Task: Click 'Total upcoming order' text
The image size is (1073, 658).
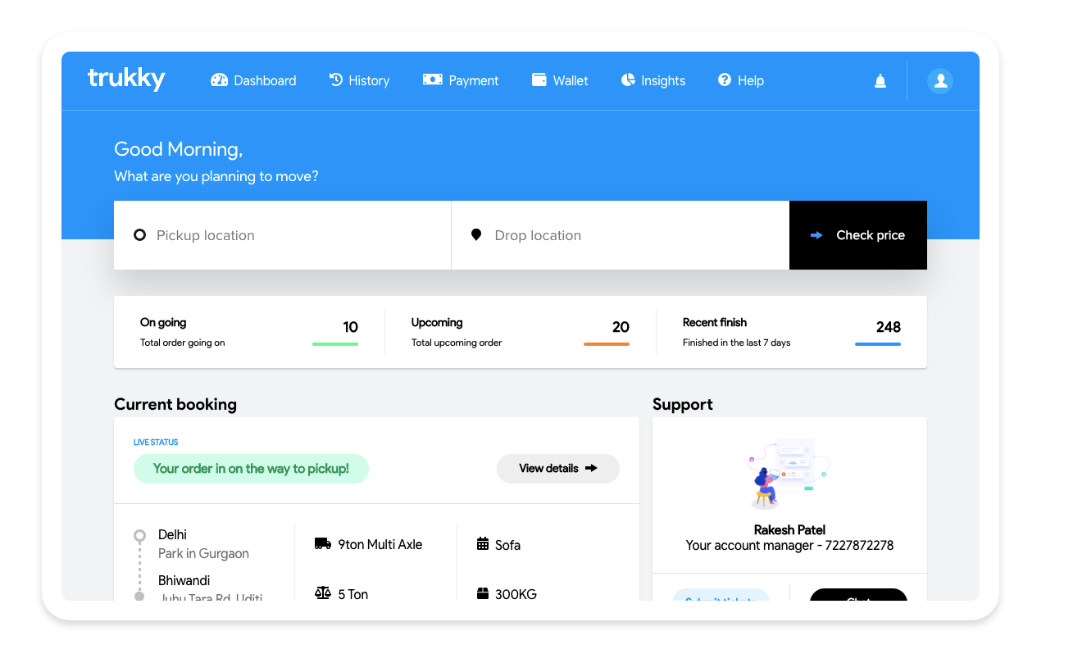Action: [456, 343]
